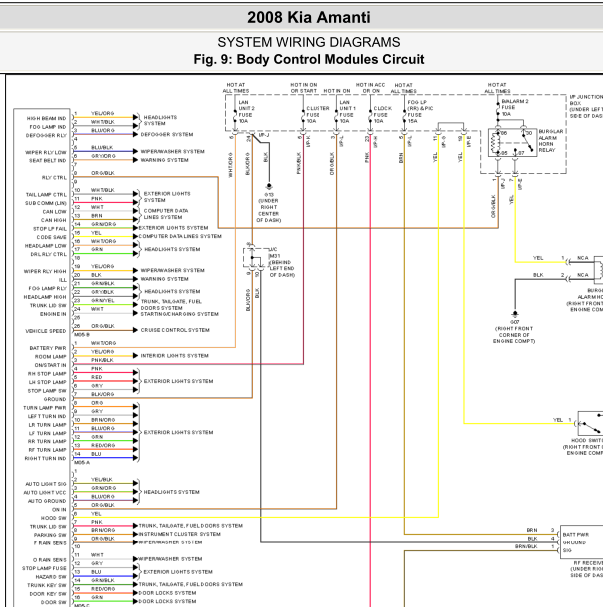Click the 'F RAIN SENS' pin label

click(x=51, y=543)
